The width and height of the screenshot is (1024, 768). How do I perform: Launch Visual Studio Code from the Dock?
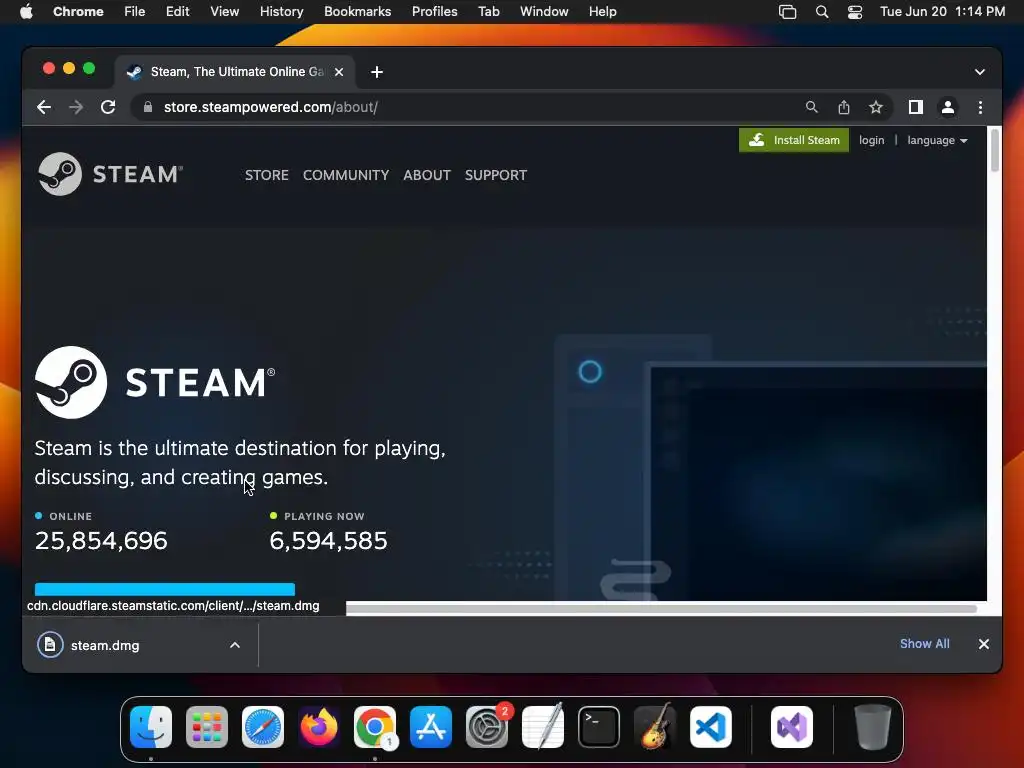[x=711, y=727]
